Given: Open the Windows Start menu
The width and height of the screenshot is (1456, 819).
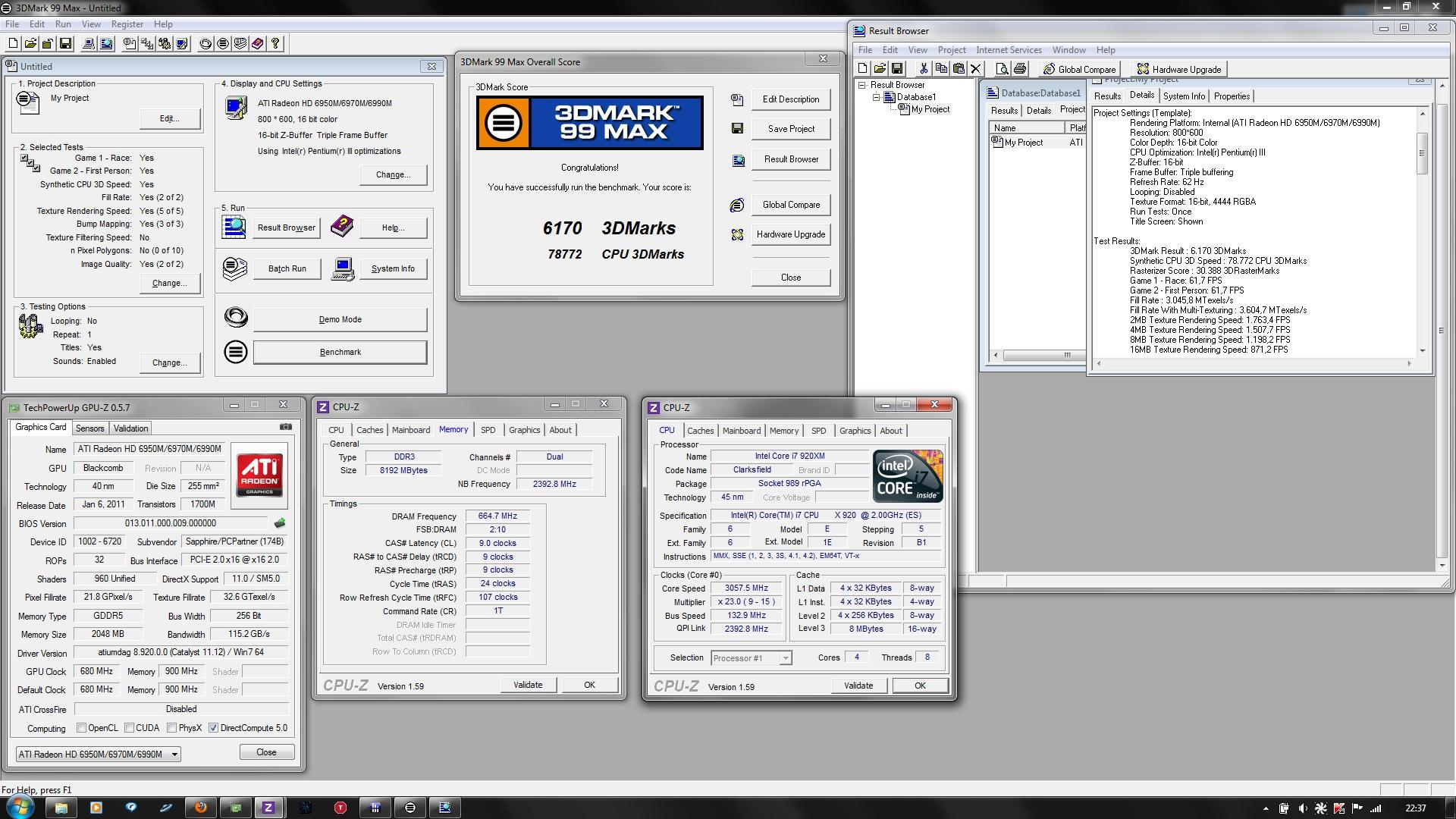Looking at the screenshot, I should [x=19, y=807].
